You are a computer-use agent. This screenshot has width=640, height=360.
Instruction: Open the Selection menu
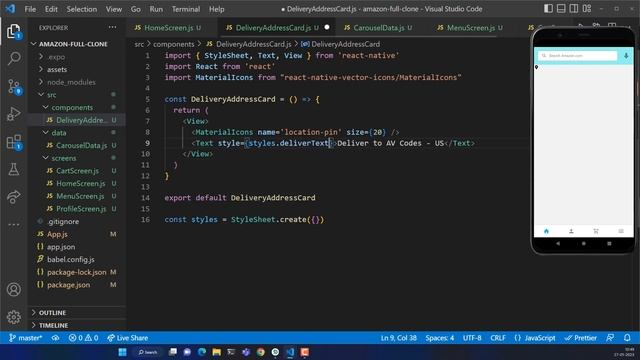(82, 9)
